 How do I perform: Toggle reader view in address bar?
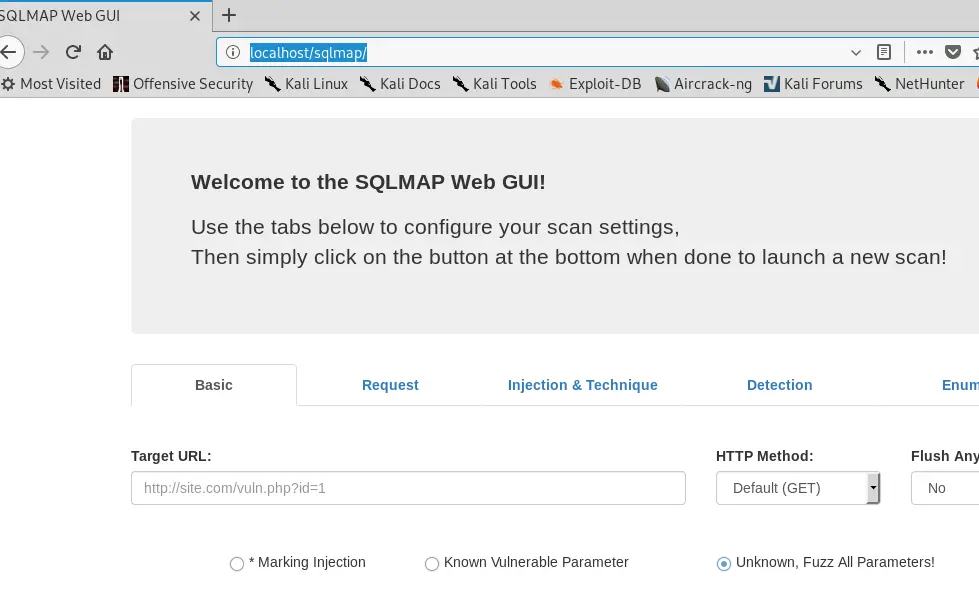884,52
